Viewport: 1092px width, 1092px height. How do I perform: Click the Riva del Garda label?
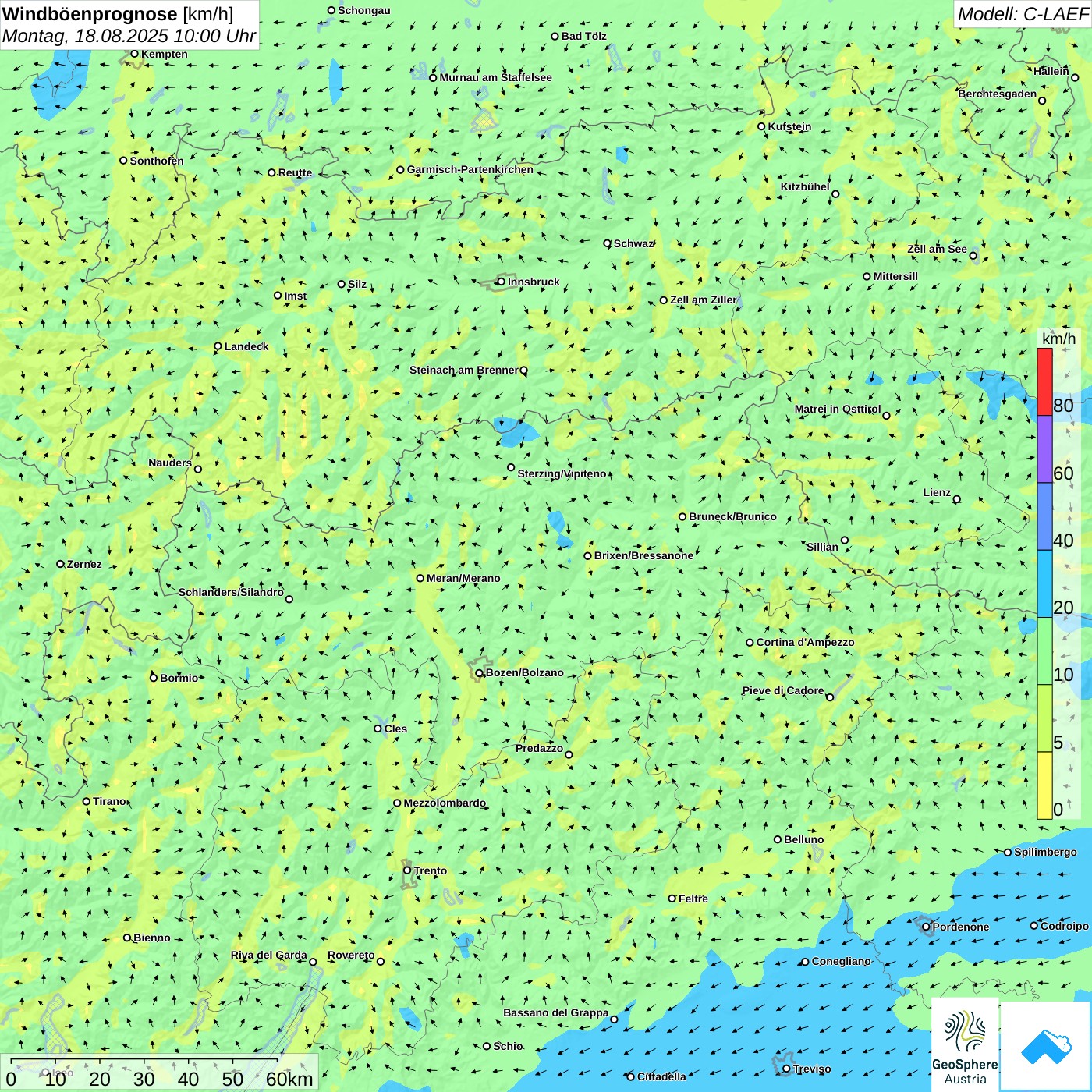coord(269,955)
